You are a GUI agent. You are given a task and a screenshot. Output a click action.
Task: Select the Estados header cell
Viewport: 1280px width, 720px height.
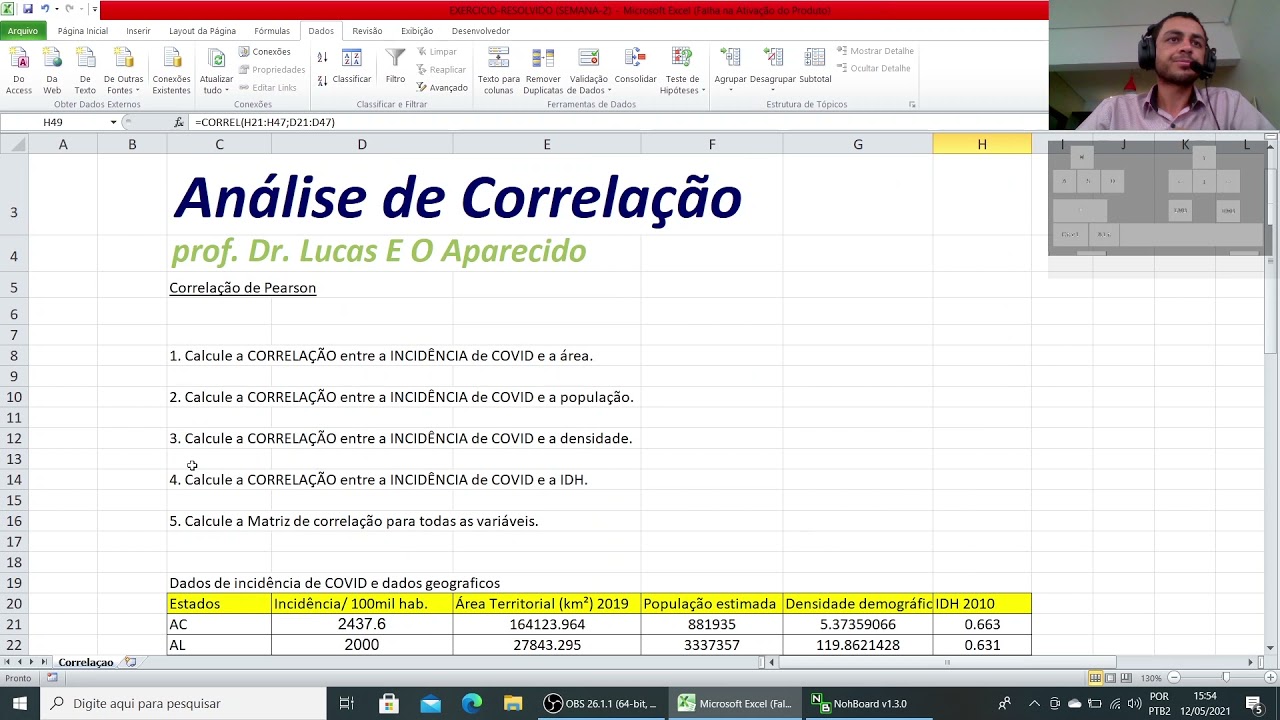point(219,604)
